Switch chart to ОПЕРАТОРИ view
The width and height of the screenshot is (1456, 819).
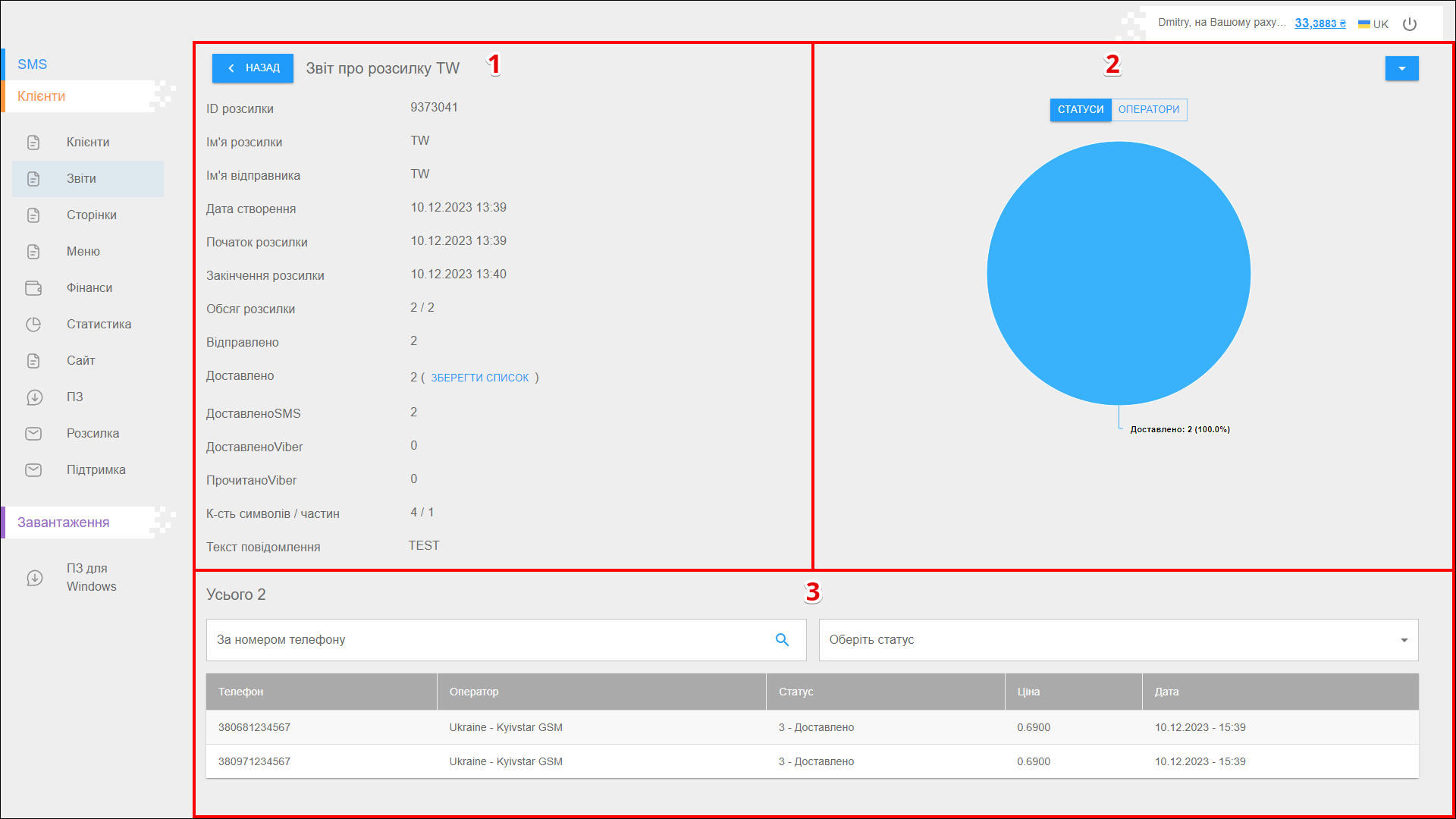pyautogui.click(x=1148, y=110)
